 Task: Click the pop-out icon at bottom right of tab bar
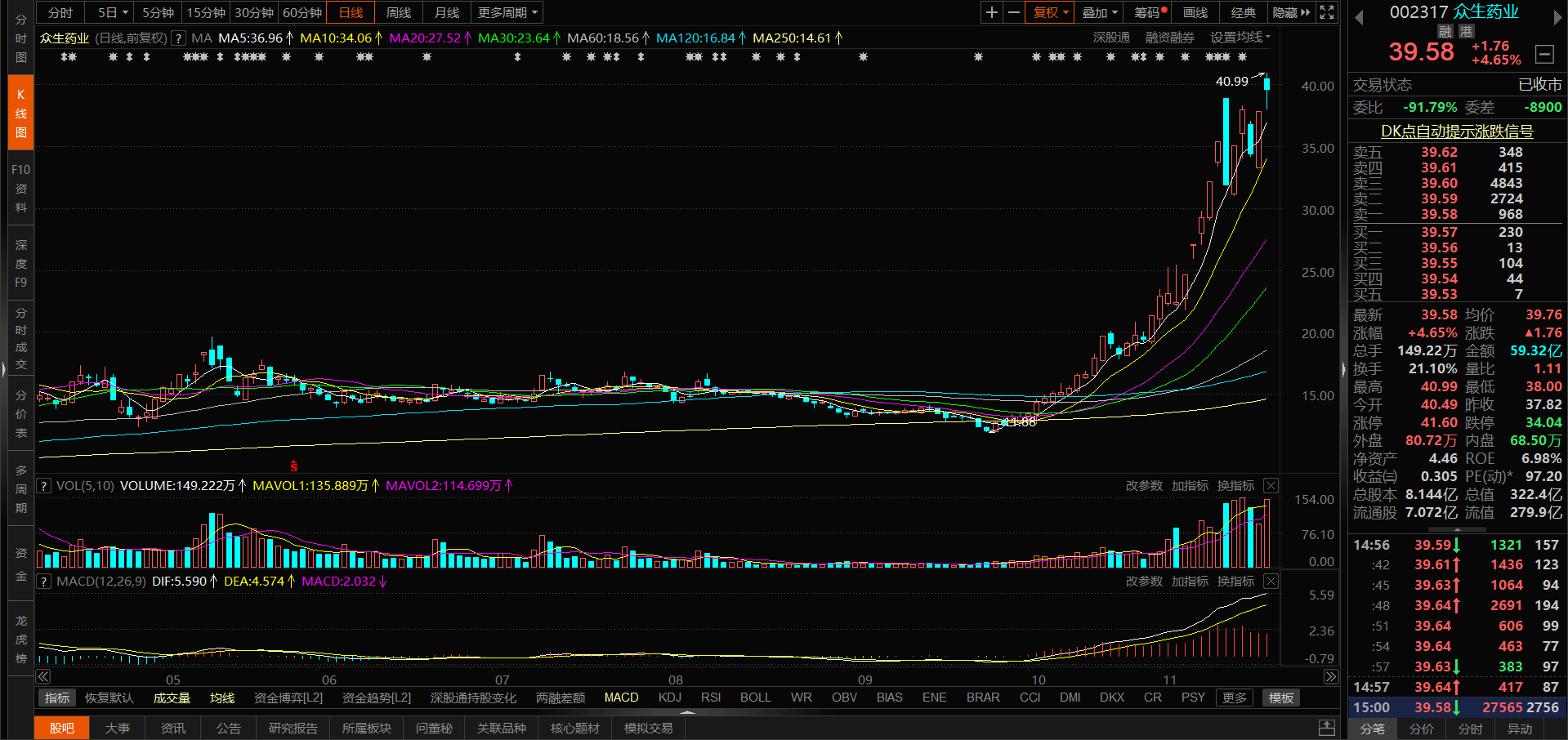click(x=1327, y=728)
